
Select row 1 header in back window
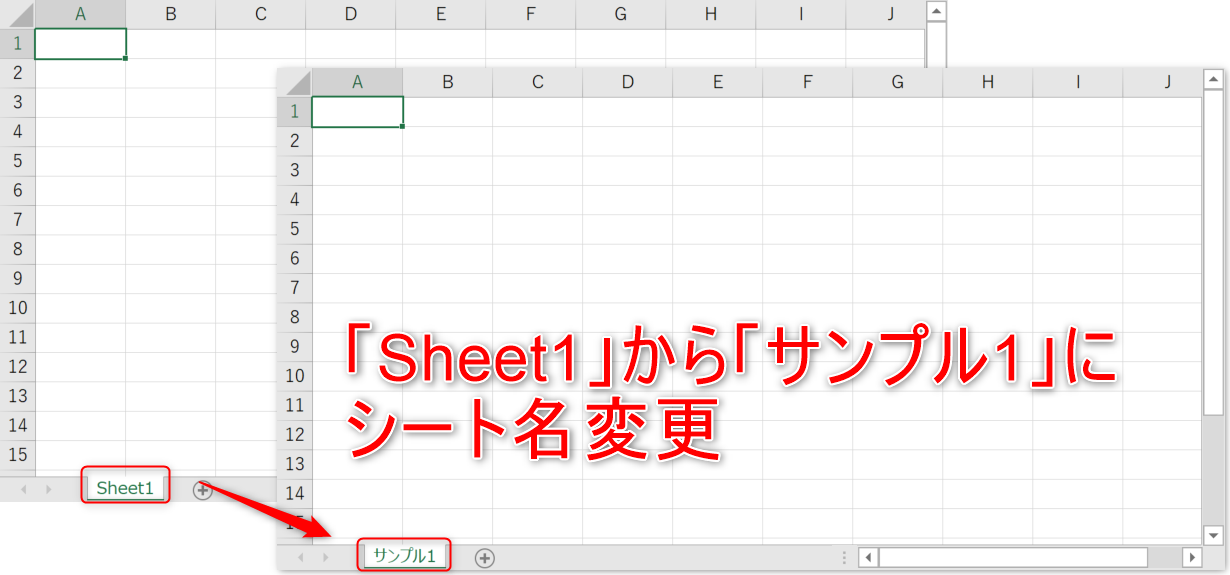(17, 44)
